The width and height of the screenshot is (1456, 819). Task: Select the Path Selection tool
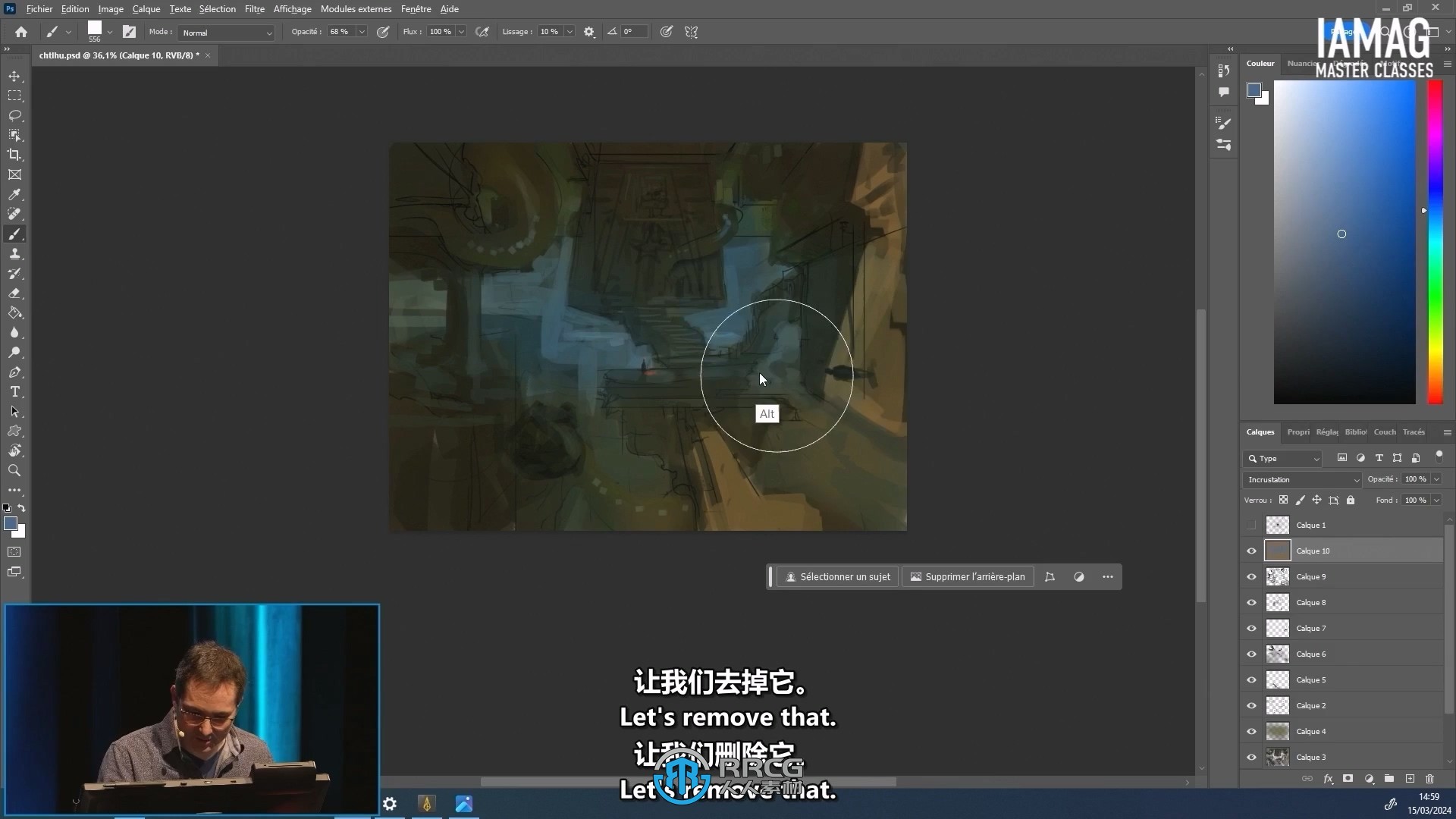point(14,412)
